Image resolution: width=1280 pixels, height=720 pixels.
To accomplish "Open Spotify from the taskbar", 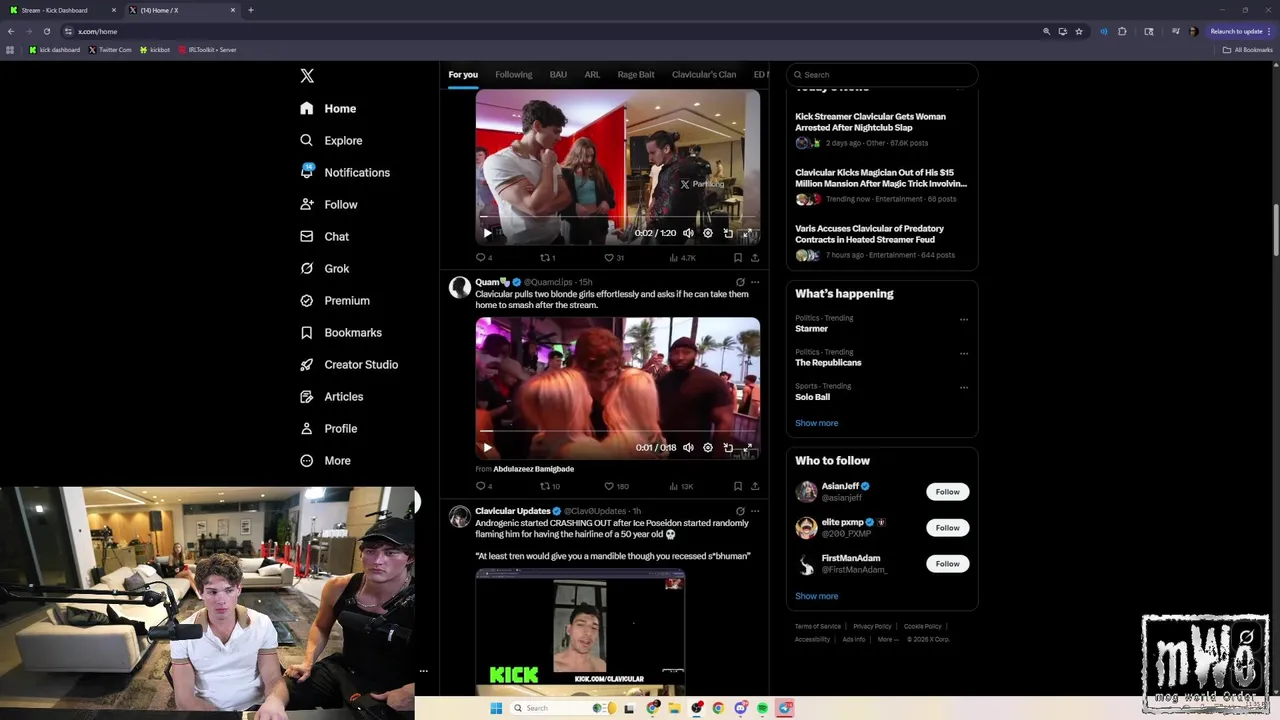I will click(762, 708).
